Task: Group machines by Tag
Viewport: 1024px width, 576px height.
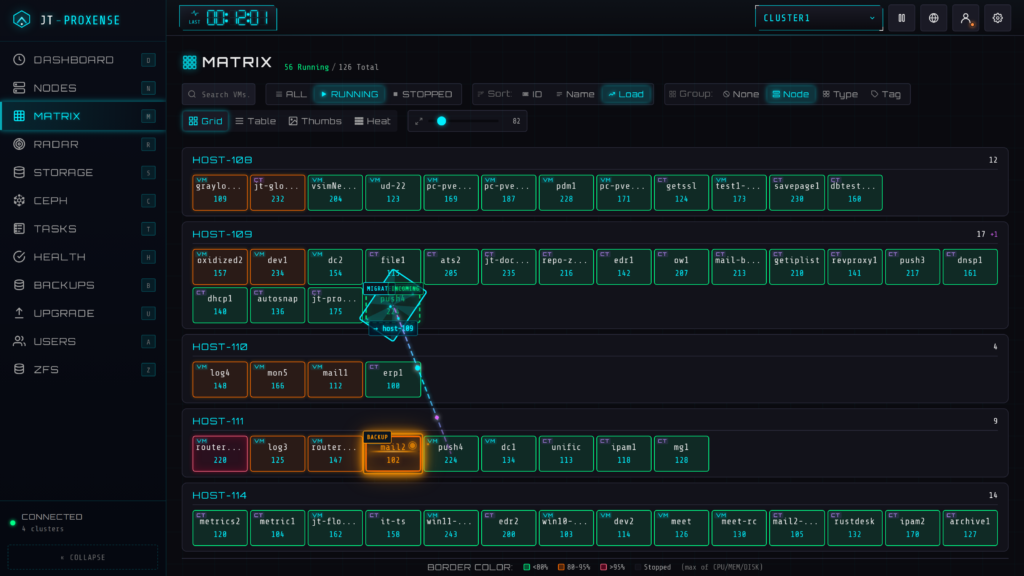Action: [886, 94]
